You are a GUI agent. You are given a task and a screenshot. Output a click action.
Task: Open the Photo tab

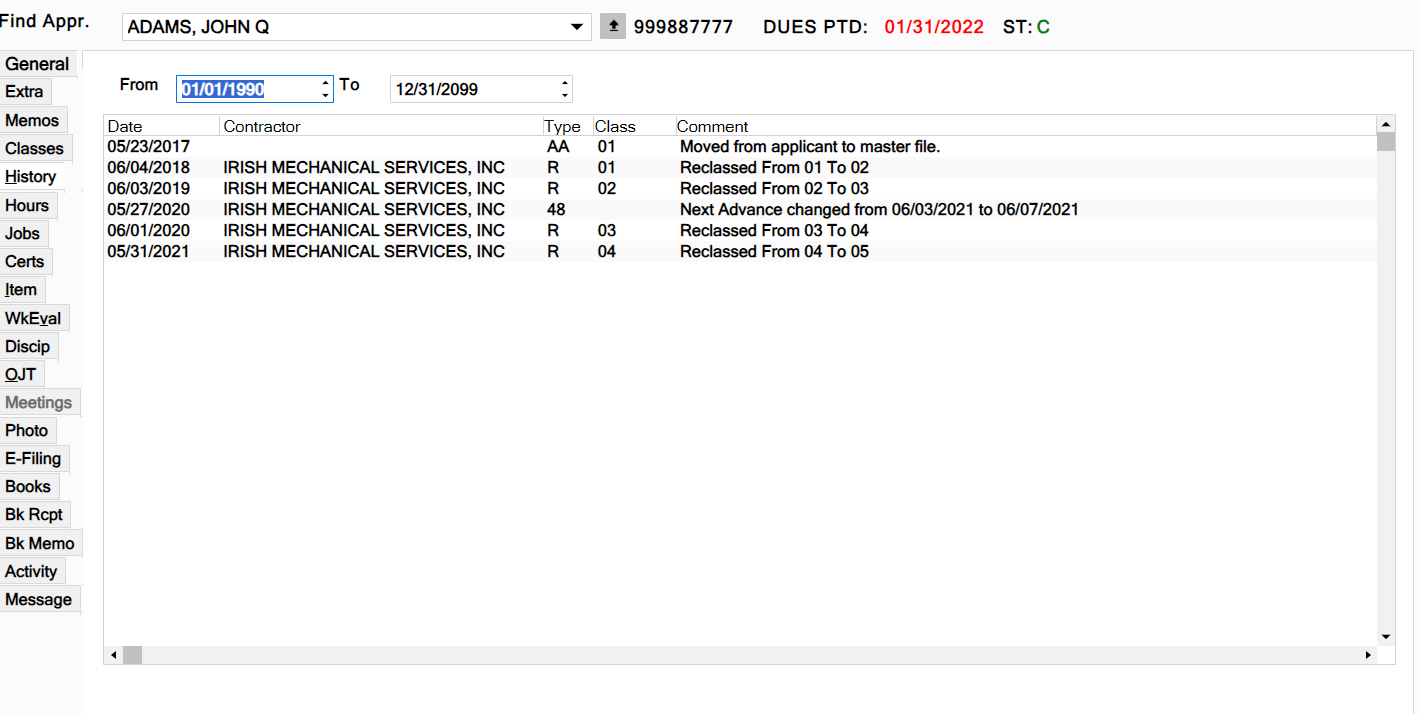click(x=27, y=431)
